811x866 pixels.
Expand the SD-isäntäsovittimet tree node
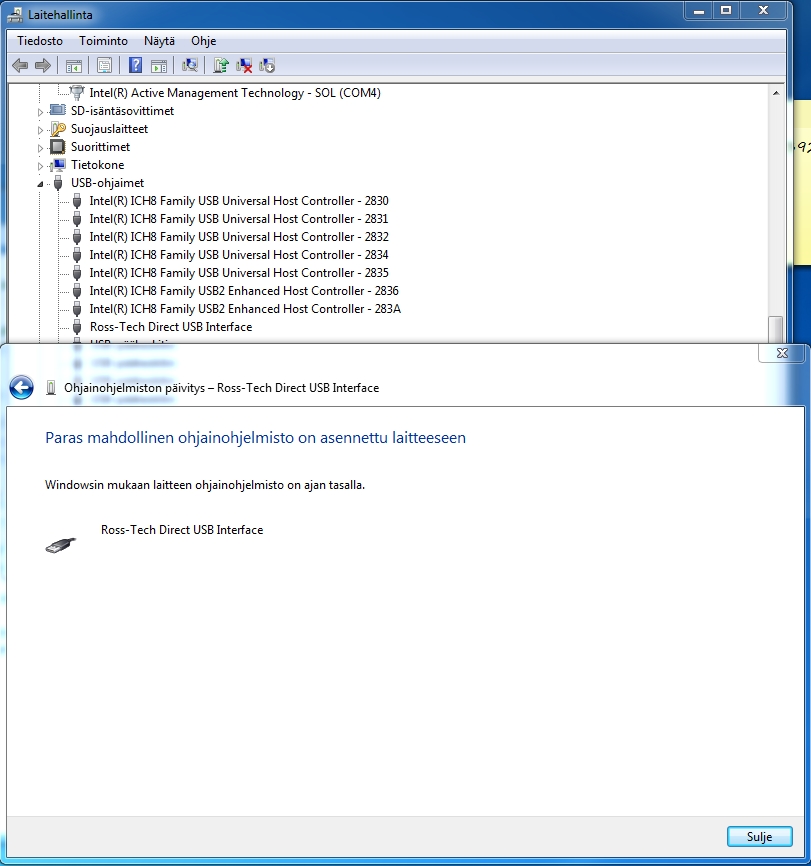point(41,111)
